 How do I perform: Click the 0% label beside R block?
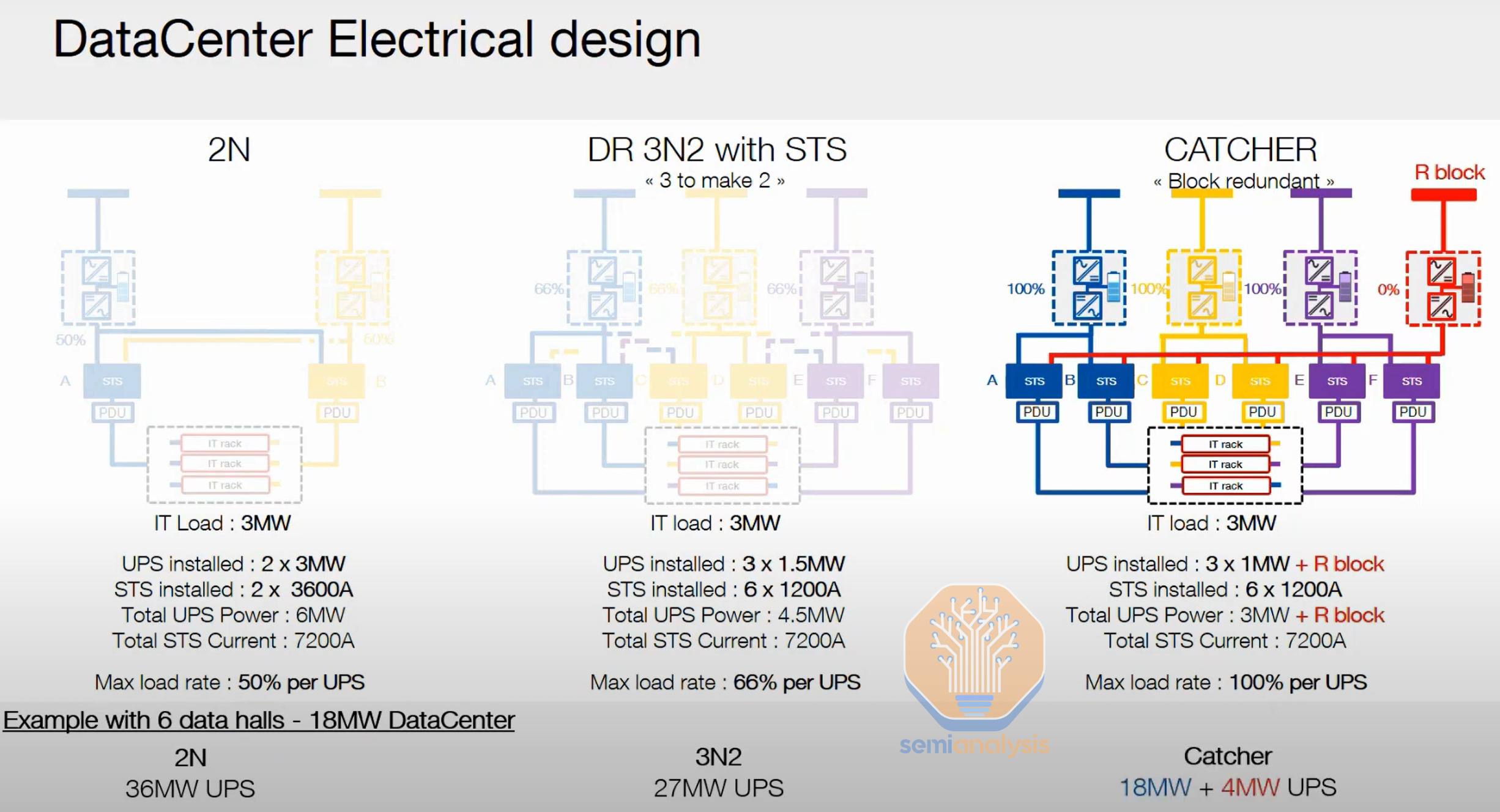coord(1388,290)
